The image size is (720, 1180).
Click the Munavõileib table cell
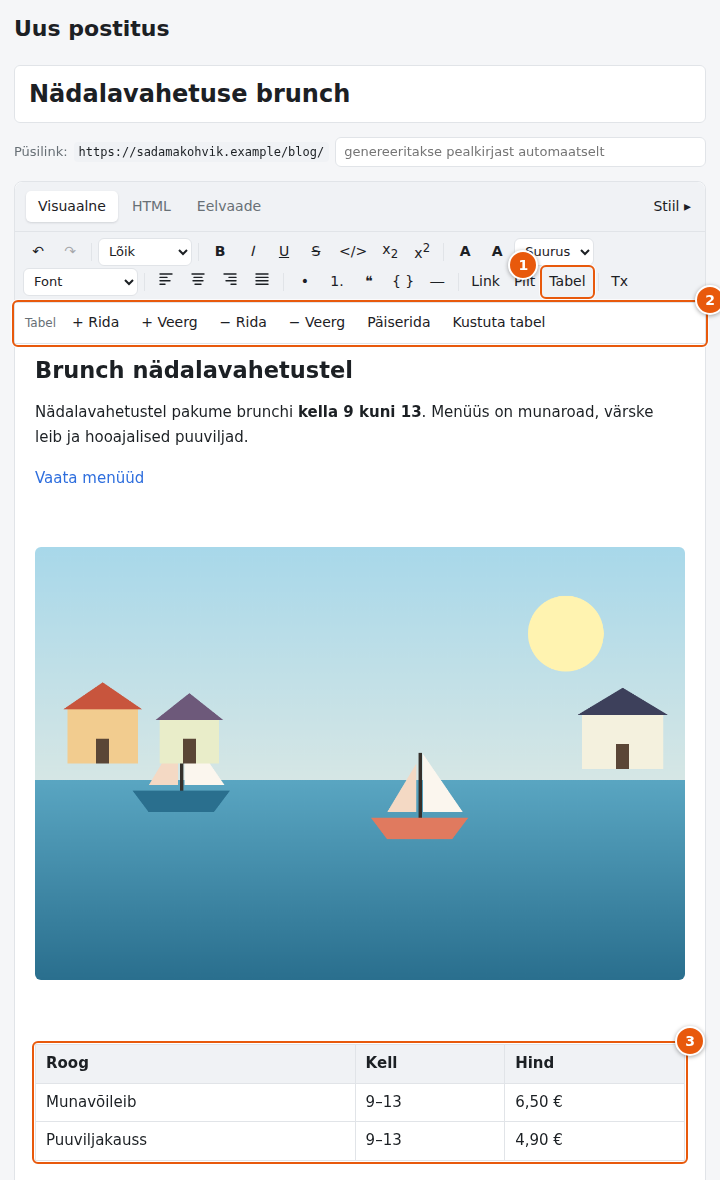click(196, 1102)
